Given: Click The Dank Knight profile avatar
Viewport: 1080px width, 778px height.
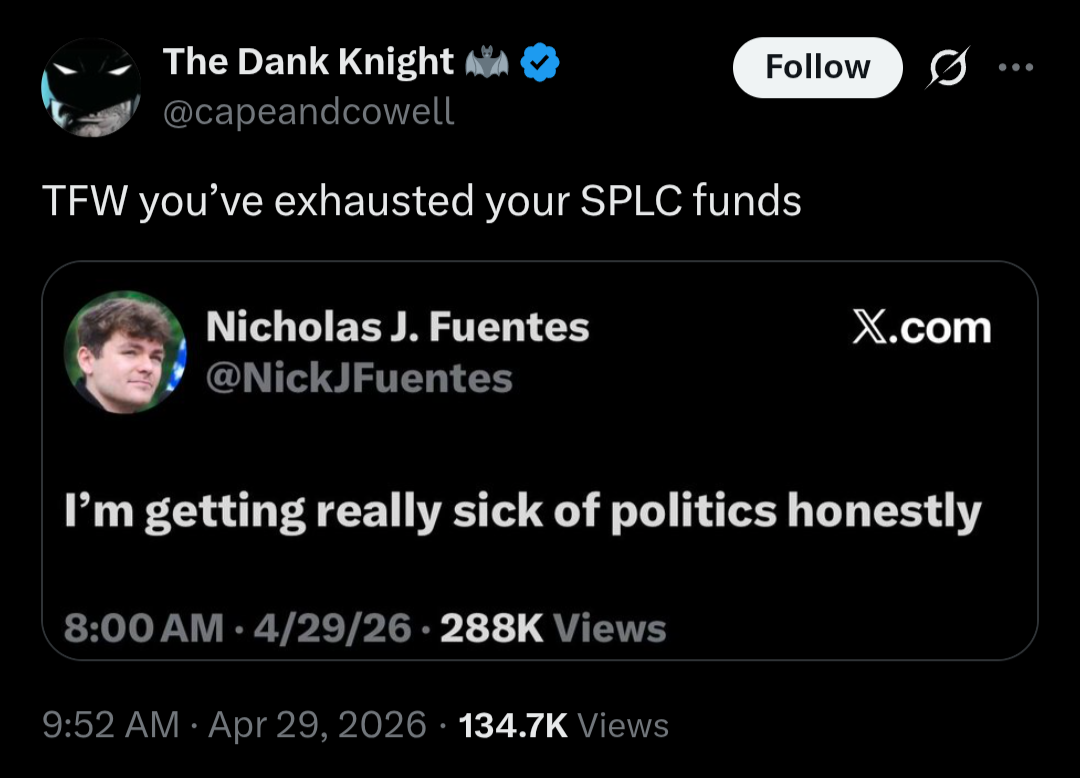Looking at the screenshot, I should click(x=91, y=87).
